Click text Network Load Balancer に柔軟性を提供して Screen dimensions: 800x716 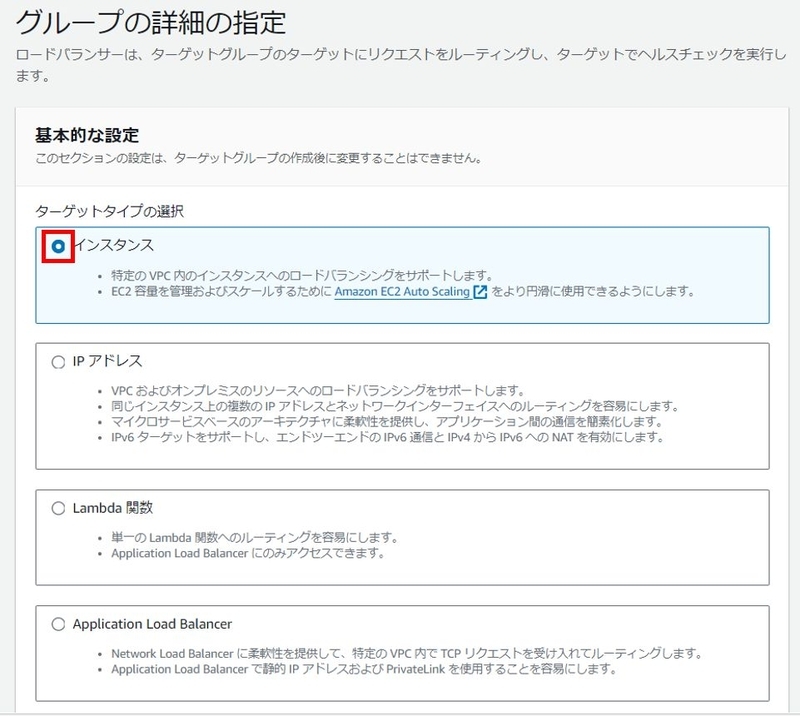(224, 654)
